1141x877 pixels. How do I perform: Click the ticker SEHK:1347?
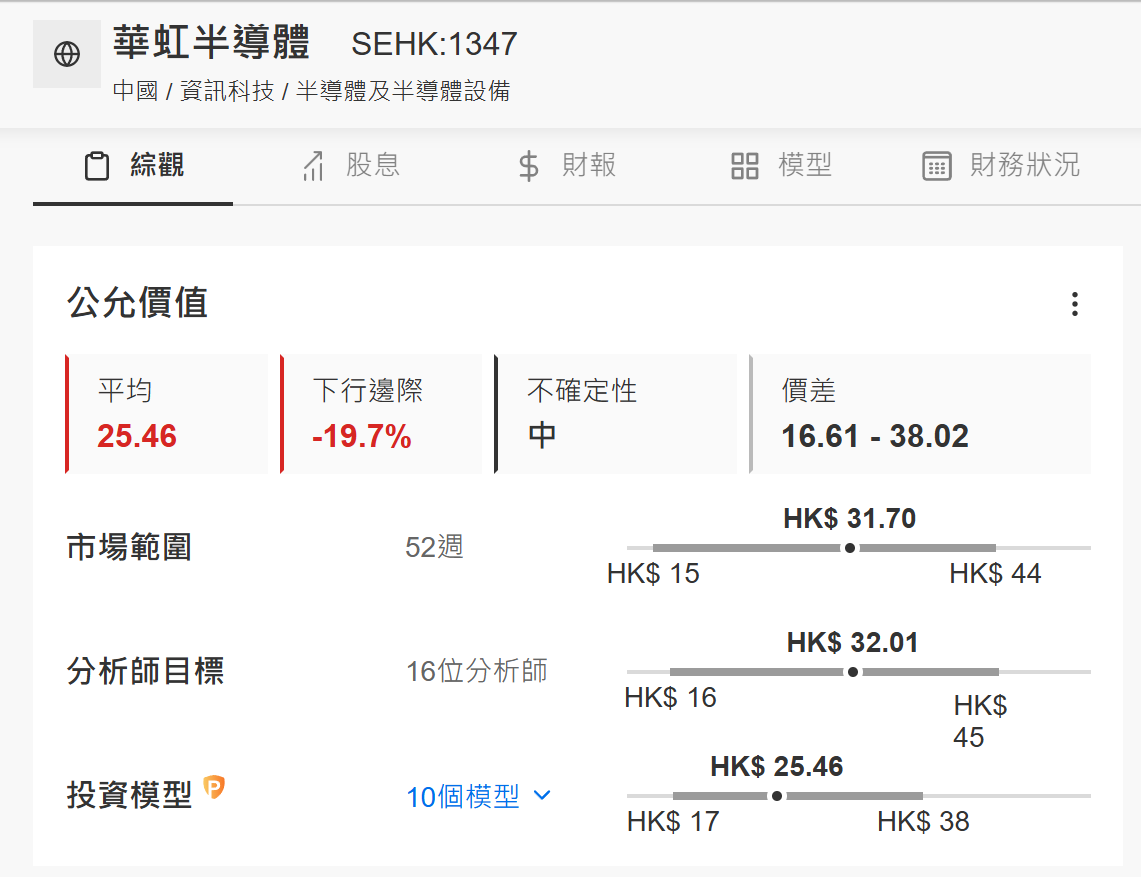tap(434, 44)
